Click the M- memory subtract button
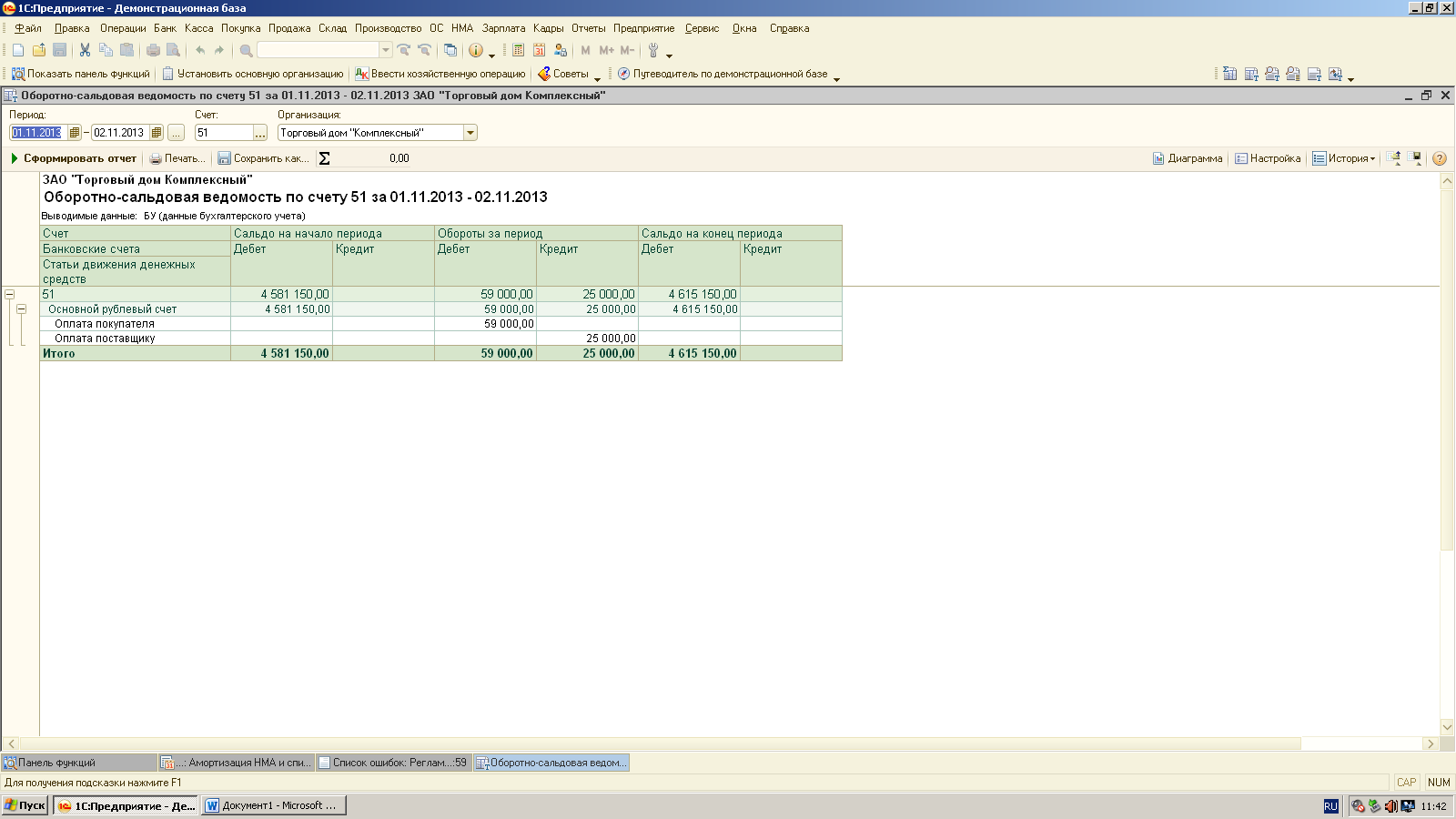This screenshot has height=819, width=1456. 627,50
